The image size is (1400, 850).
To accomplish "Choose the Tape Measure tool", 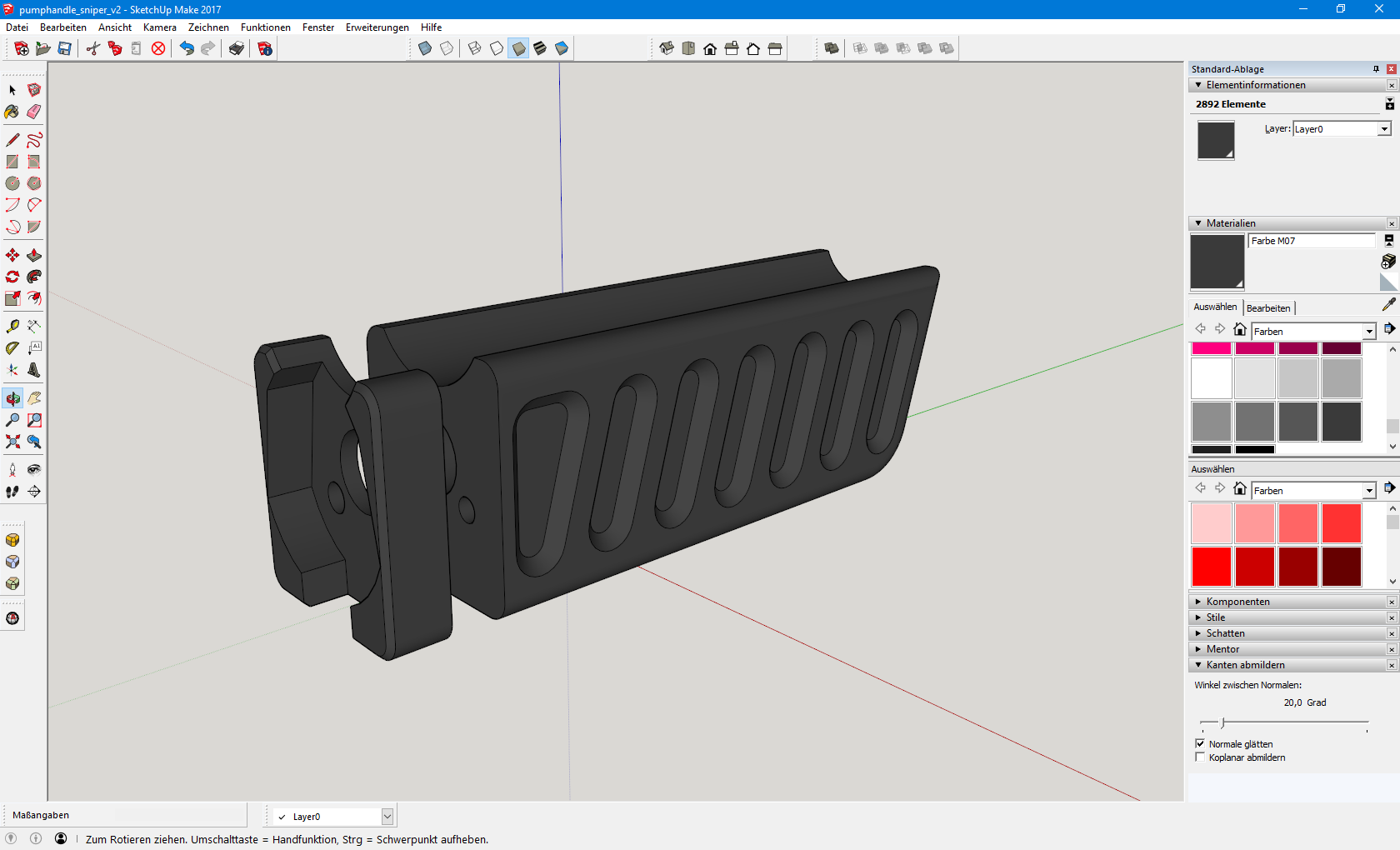I will tap(12, 326).
